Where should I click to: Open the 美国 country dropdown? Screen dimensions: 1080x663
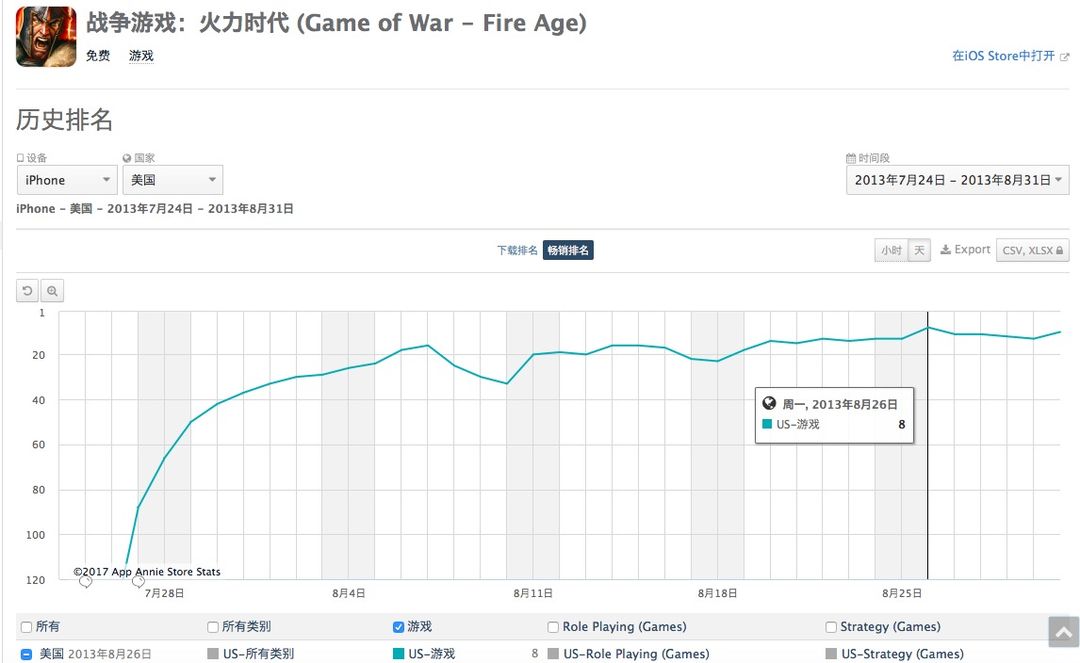173,180
